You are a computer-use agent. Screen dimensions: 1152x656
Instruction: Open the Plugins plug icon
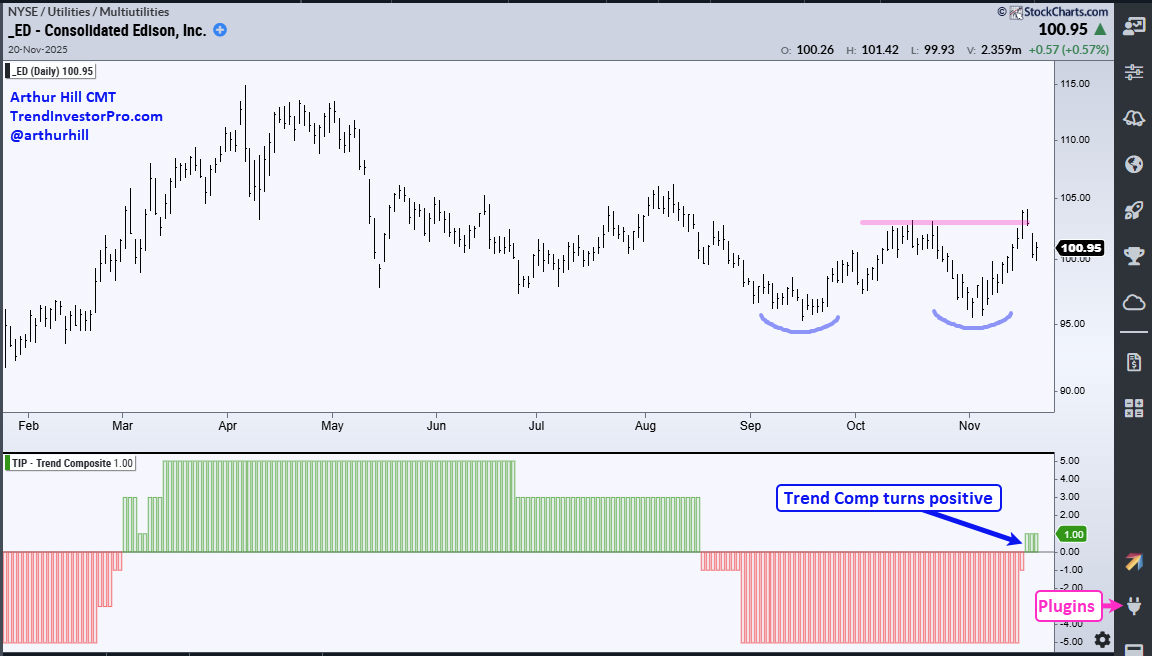point(1135,605)
